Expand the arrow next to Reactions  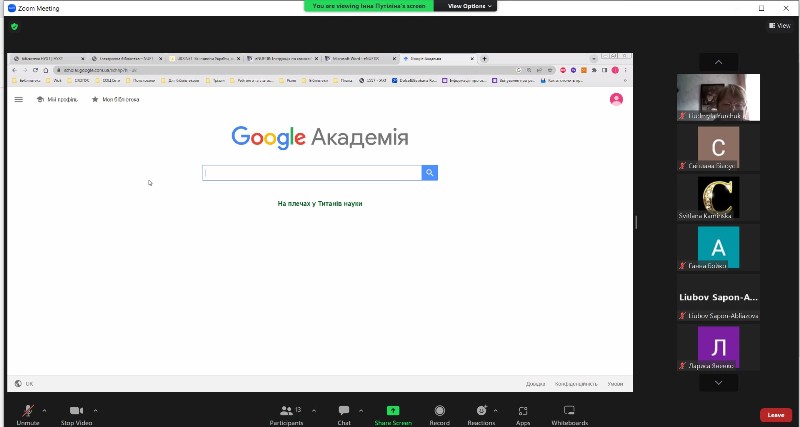pos(495,410)
